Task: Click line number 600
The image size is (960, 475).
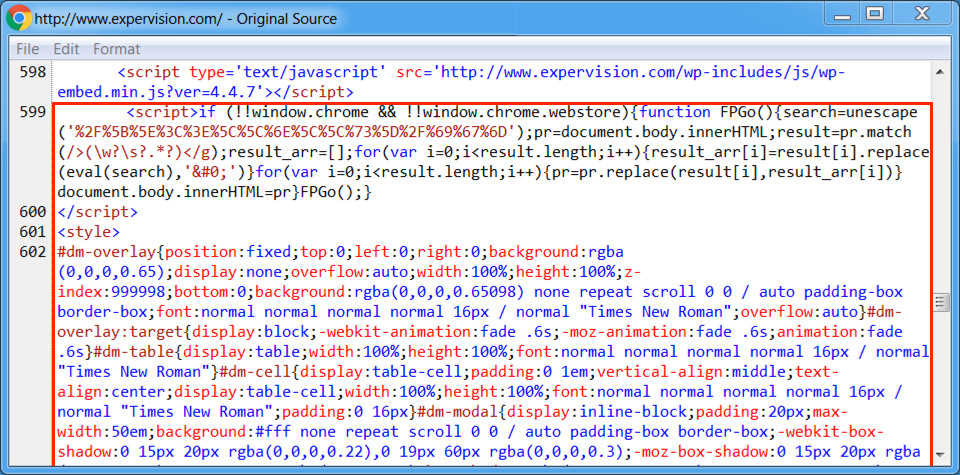Action: pos(33,212)
